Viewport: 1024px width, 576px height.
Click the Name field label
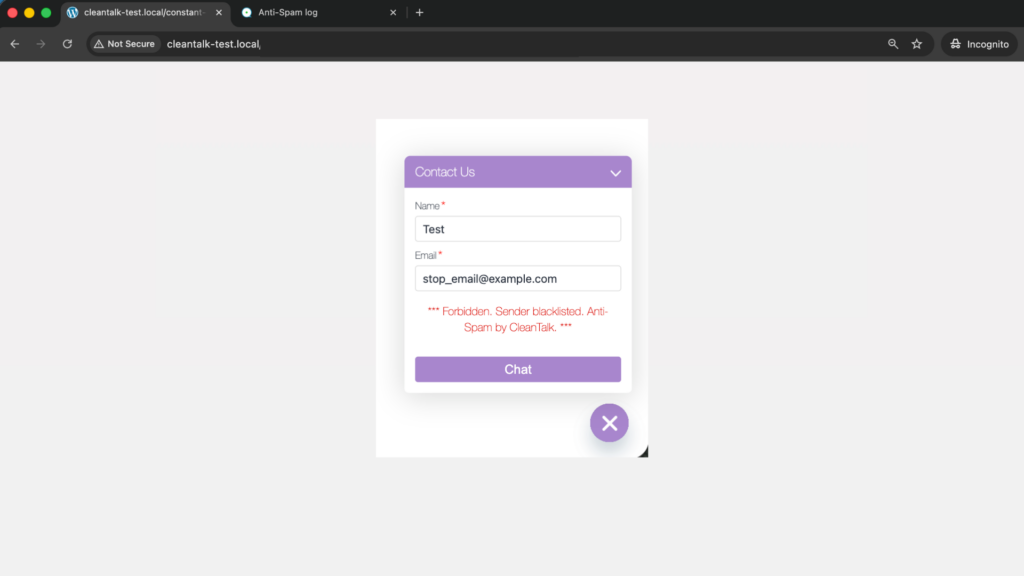coord(427,206)
